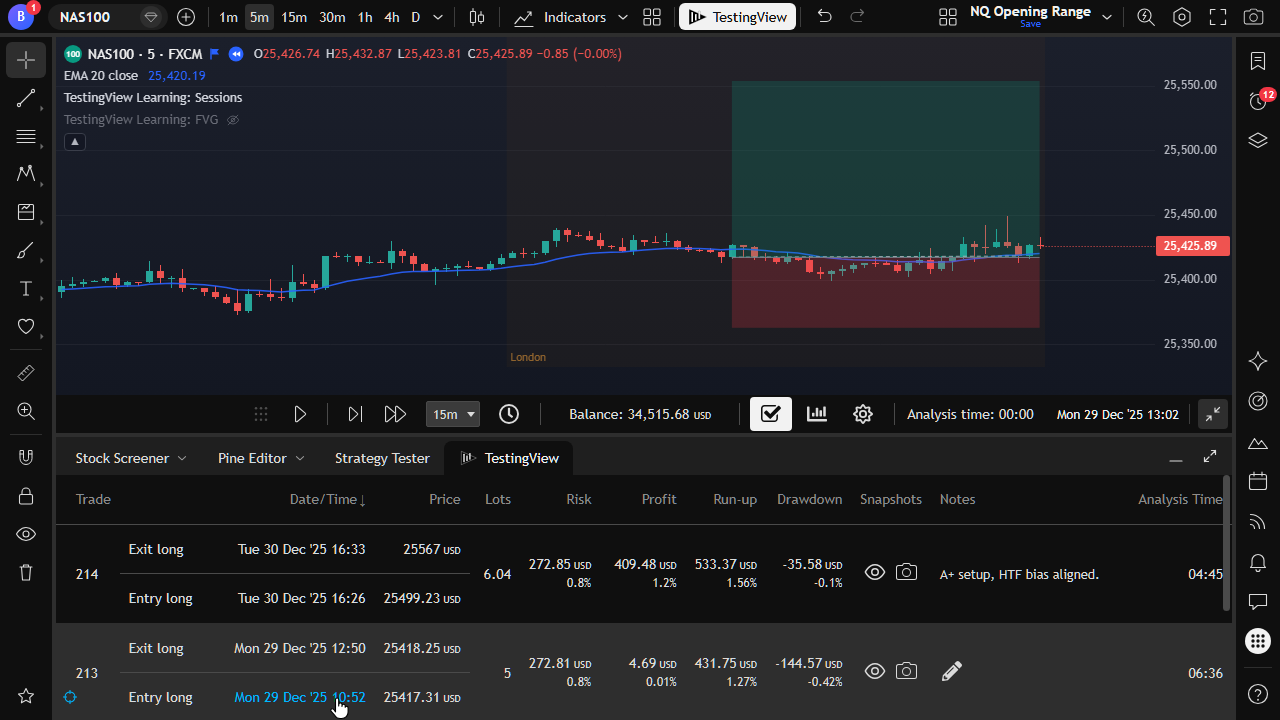Image resolution: width=1280 pixels, height=720 pixels.
Task: Open the Watchlist panel icon
Action: coord(1258,61)
